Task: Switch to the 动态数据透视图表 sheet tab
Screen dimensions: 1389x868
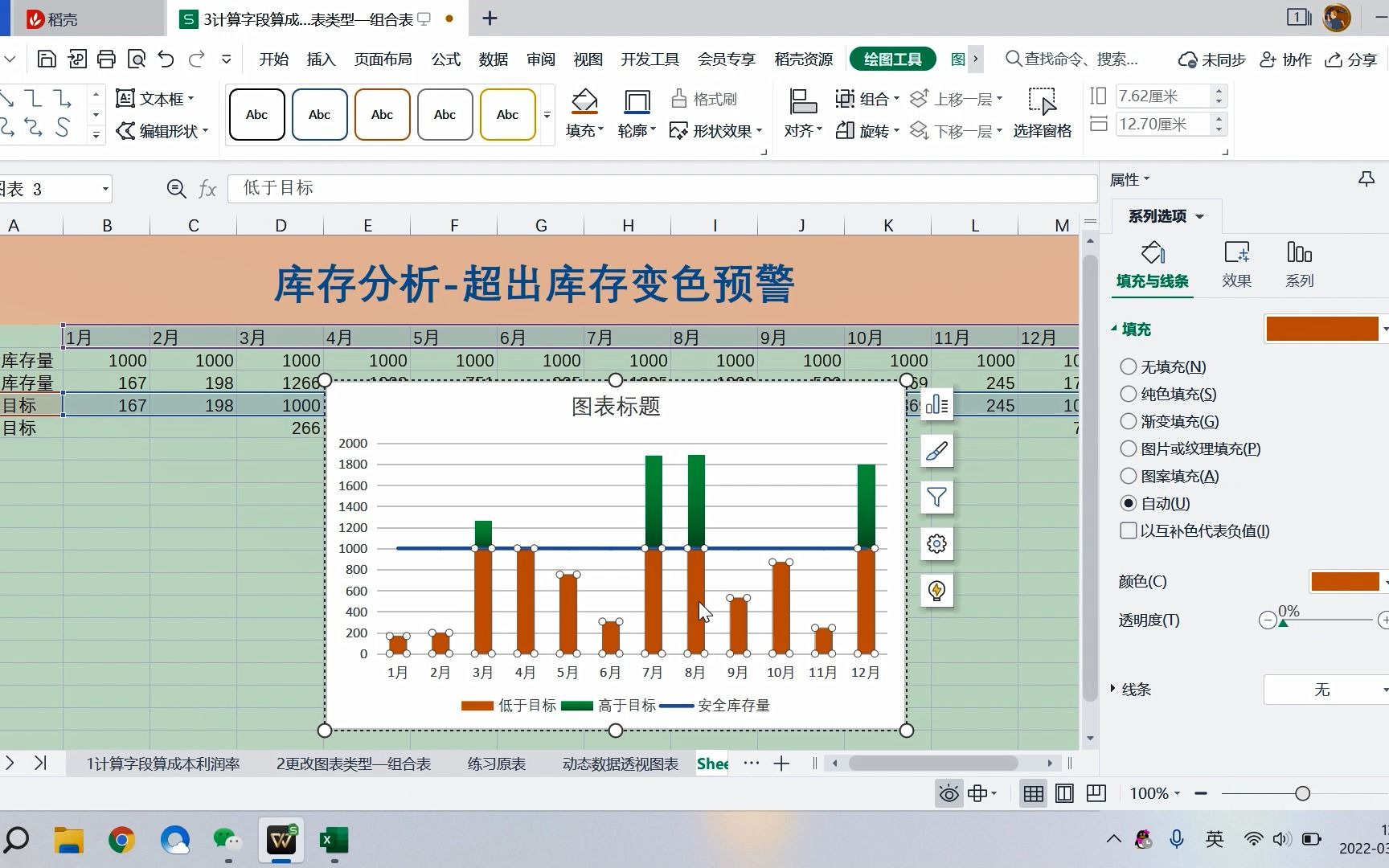Action: [620, 764]
